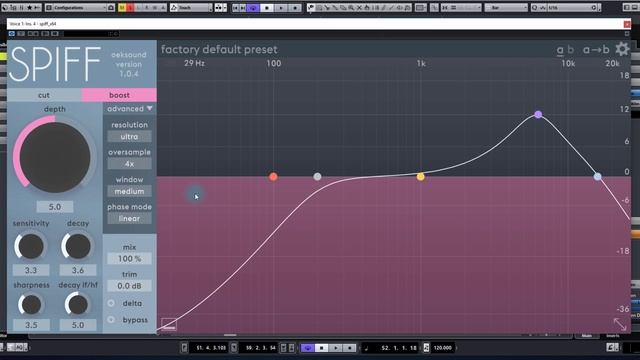Change phase mode from linear
640x360 pixels.
click(129, 218)
